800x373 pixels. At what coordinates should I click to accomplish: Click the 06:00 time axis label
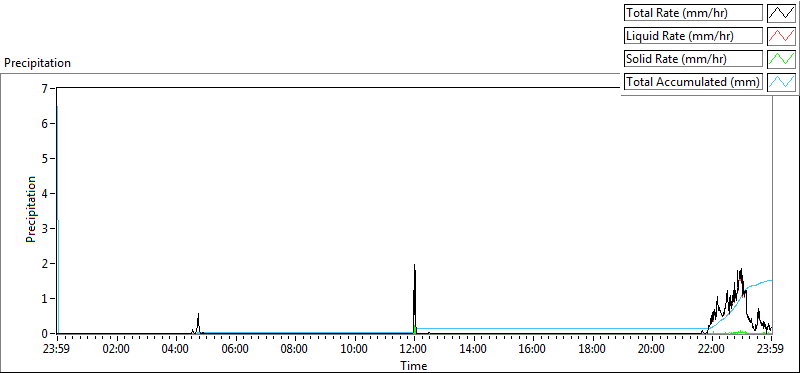click(x=236, y=350)
